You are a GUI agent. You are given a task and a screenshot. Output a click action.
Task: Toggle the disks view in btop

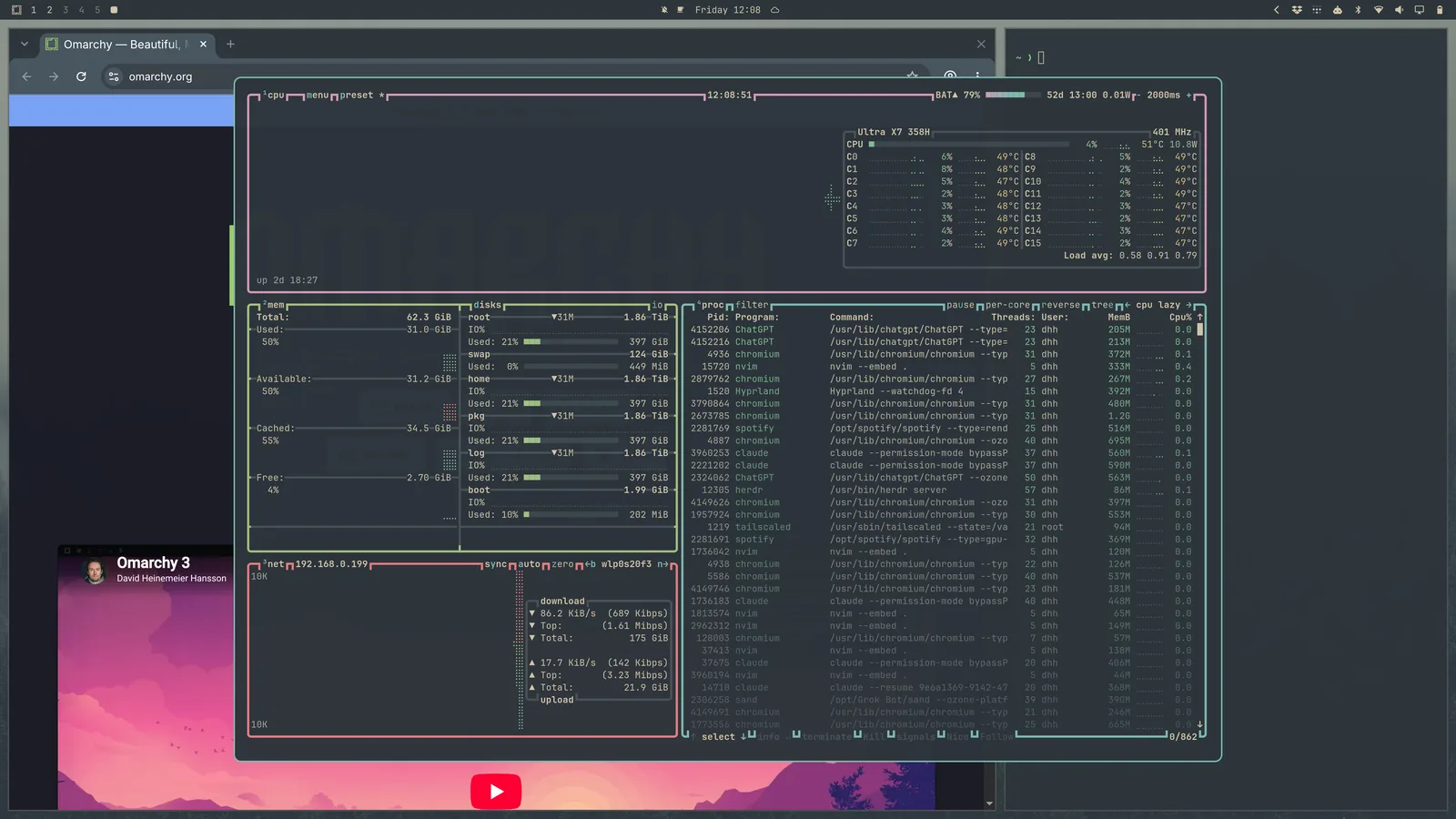click(x=488, y=305)
